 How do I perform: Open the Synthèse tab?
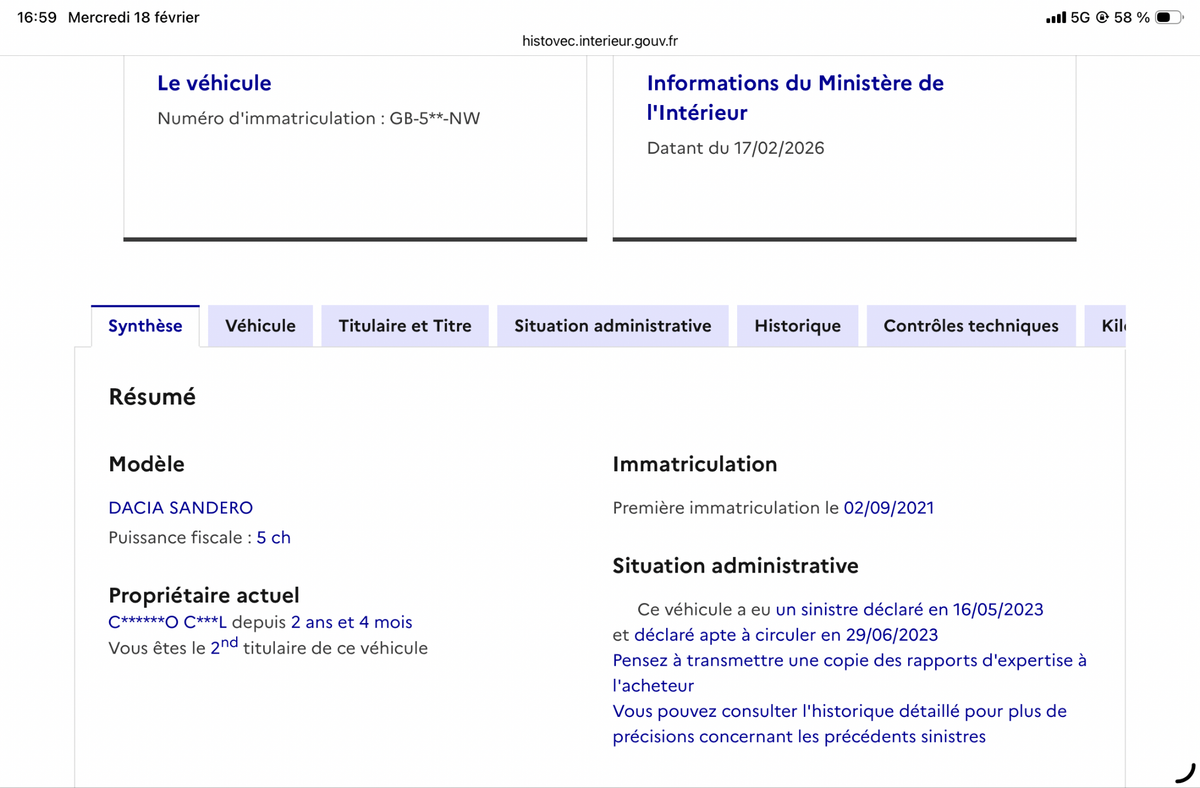click(x=145, y=326)
